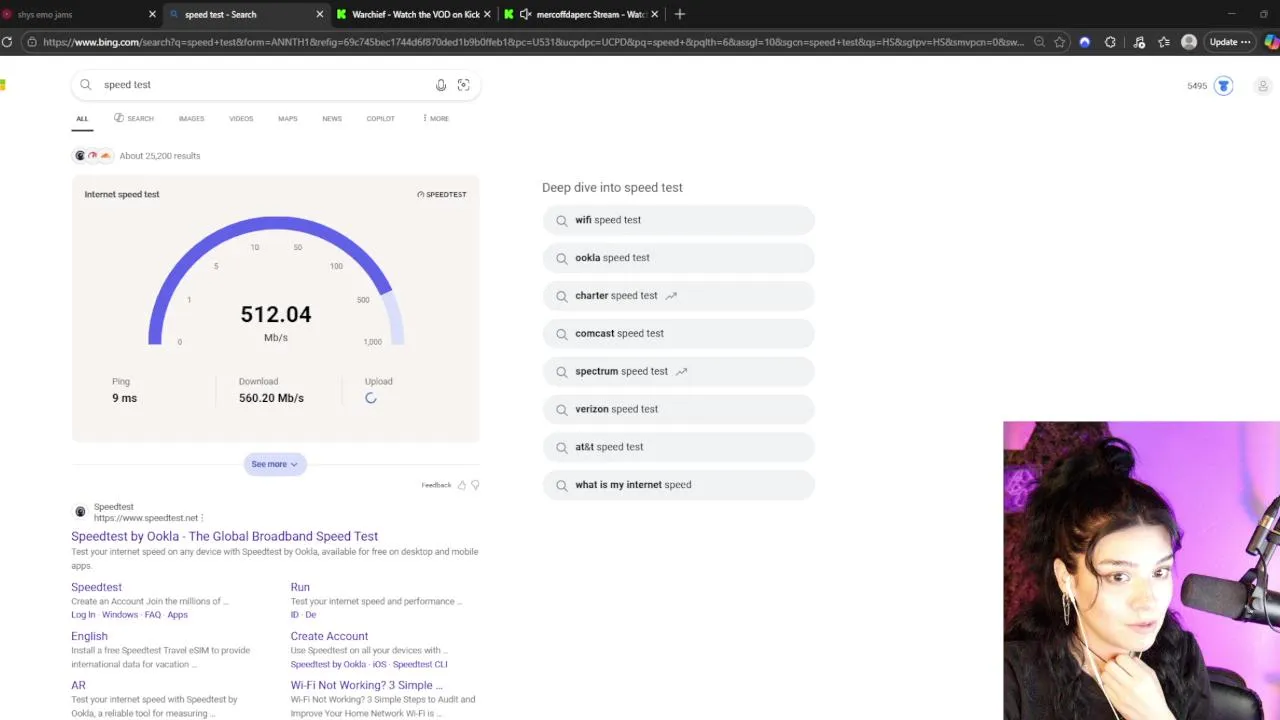Click the site lock icon in address bar
Screen dimensions: 1280x720
point(32,42)
